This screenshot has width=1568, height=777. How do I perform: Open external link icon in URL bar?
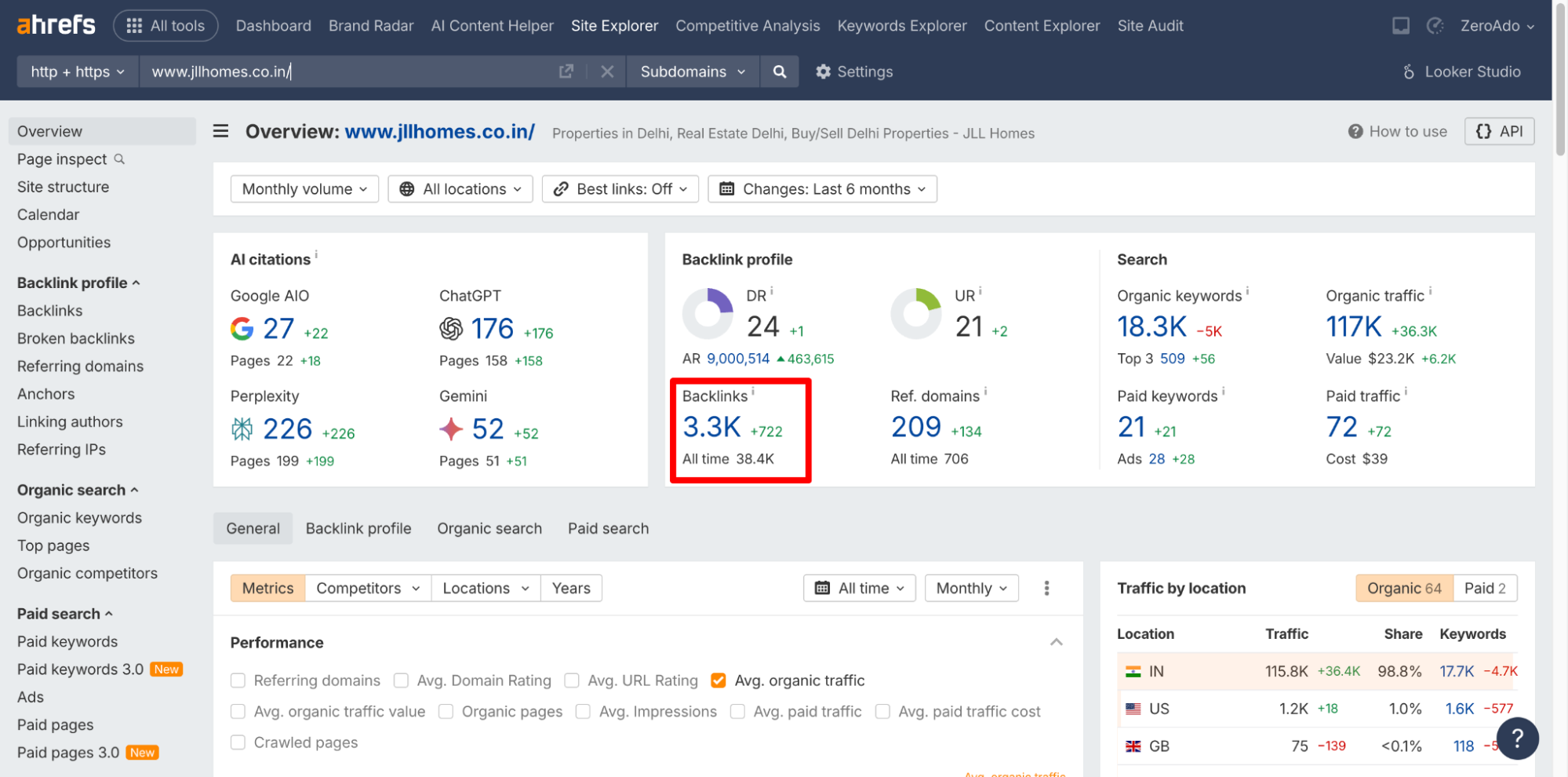tap(566, 71)
